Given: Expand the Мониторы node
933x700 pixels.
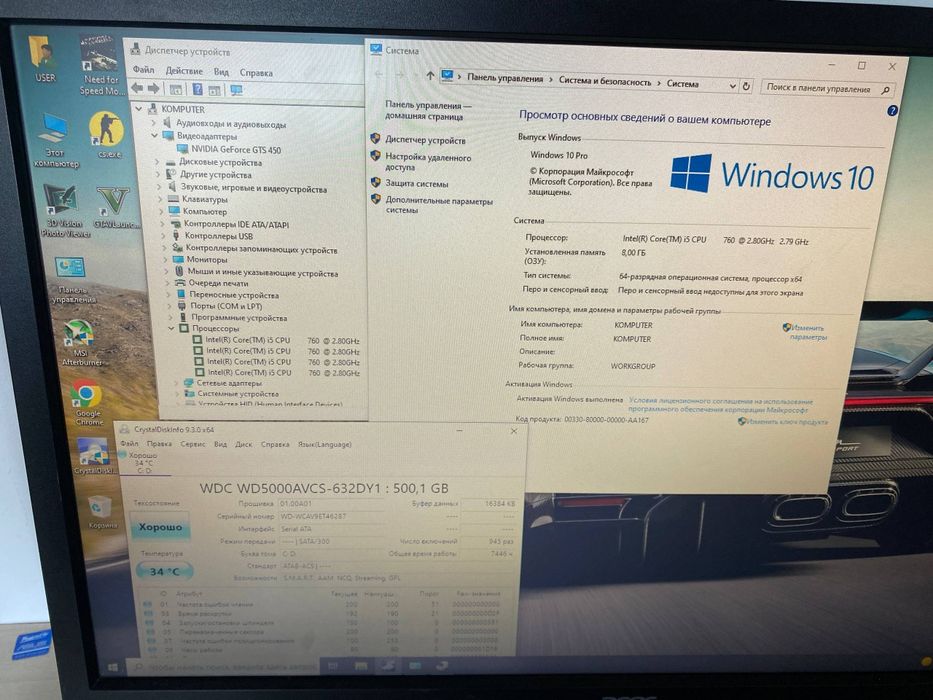Looking at the screenshot, I should [165, 260].
